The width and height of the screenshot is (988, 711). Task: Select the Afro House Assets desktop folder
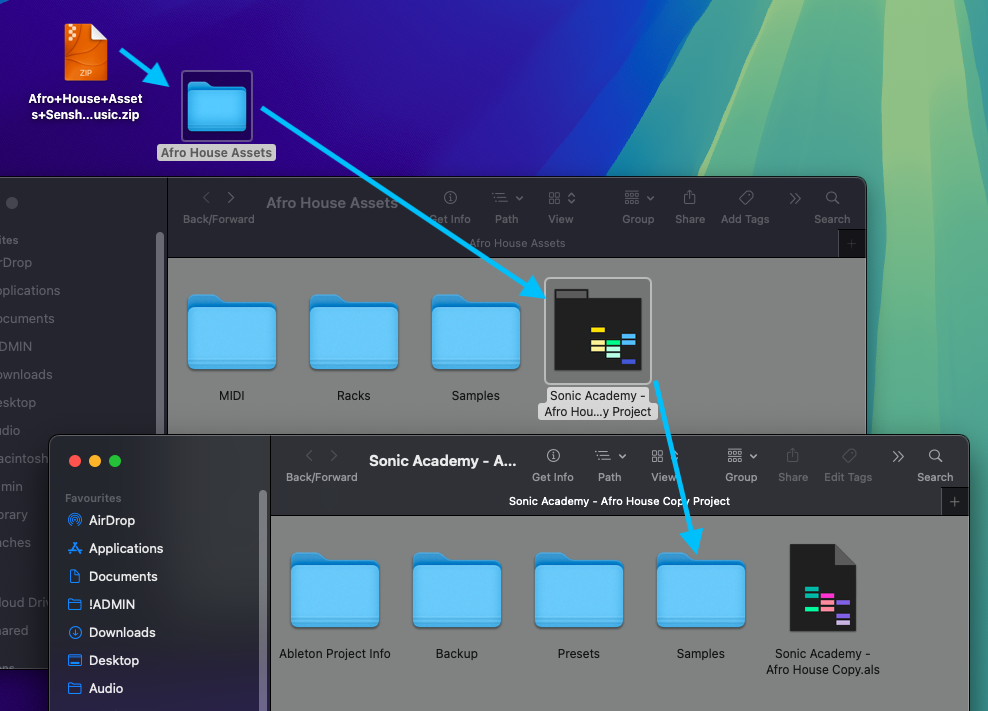(217, 106)
